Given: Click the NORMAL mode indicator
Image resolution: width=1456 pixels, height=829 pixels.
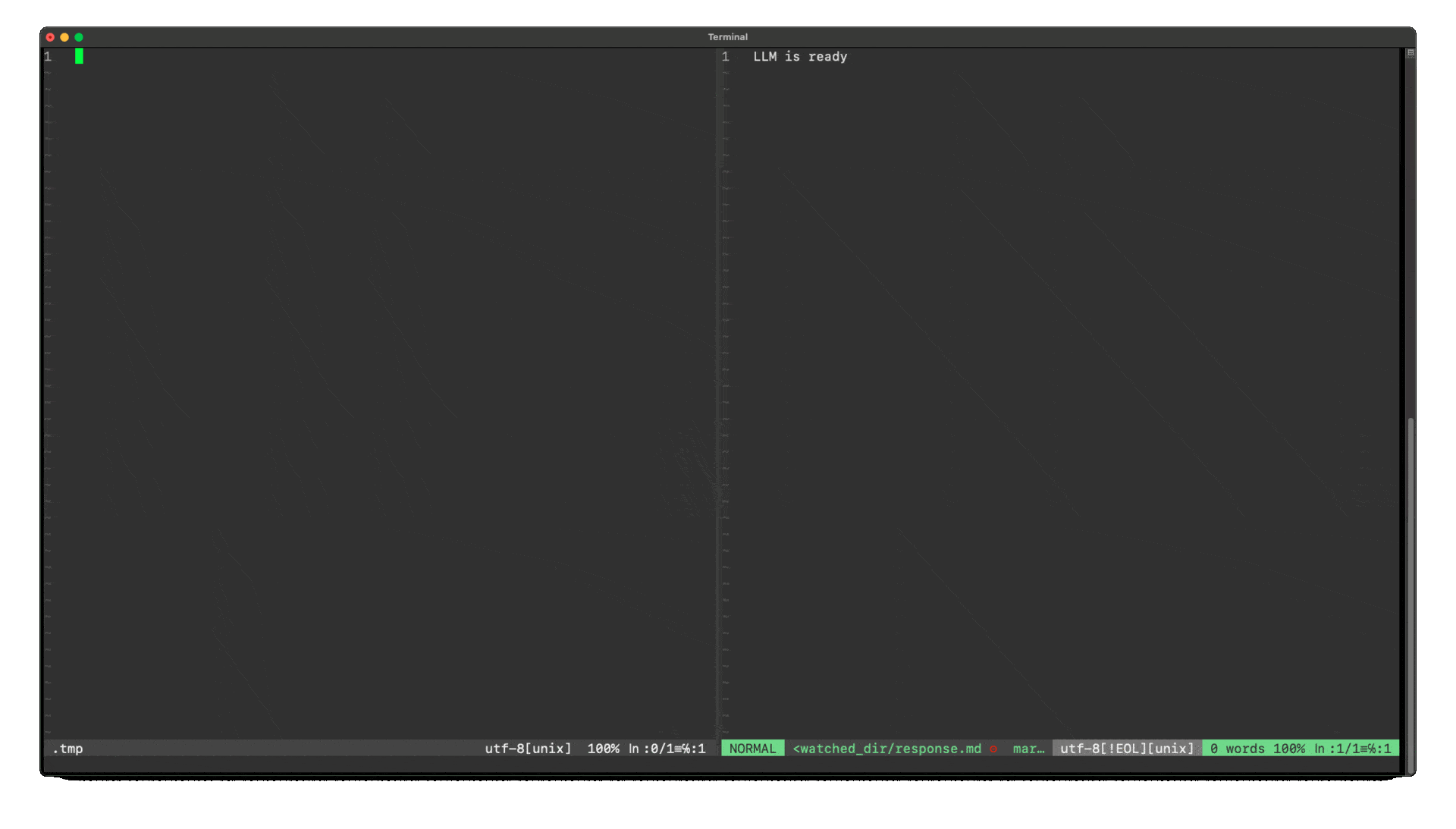Looking at the screenshot, I should pos(752,749).
